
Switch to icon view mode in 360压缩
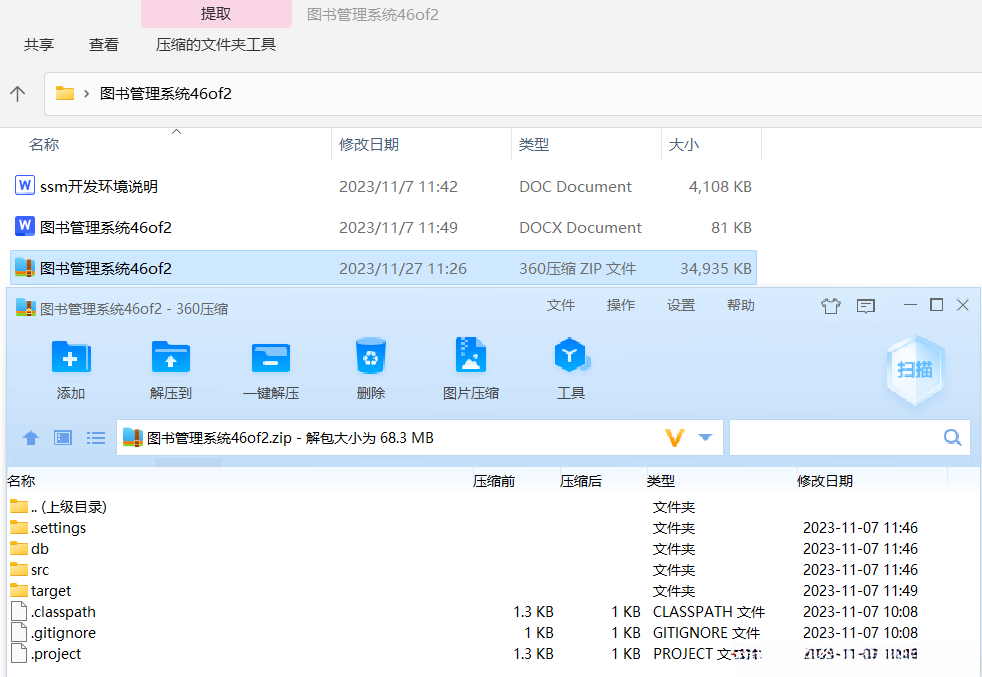(x=63, y=437)
